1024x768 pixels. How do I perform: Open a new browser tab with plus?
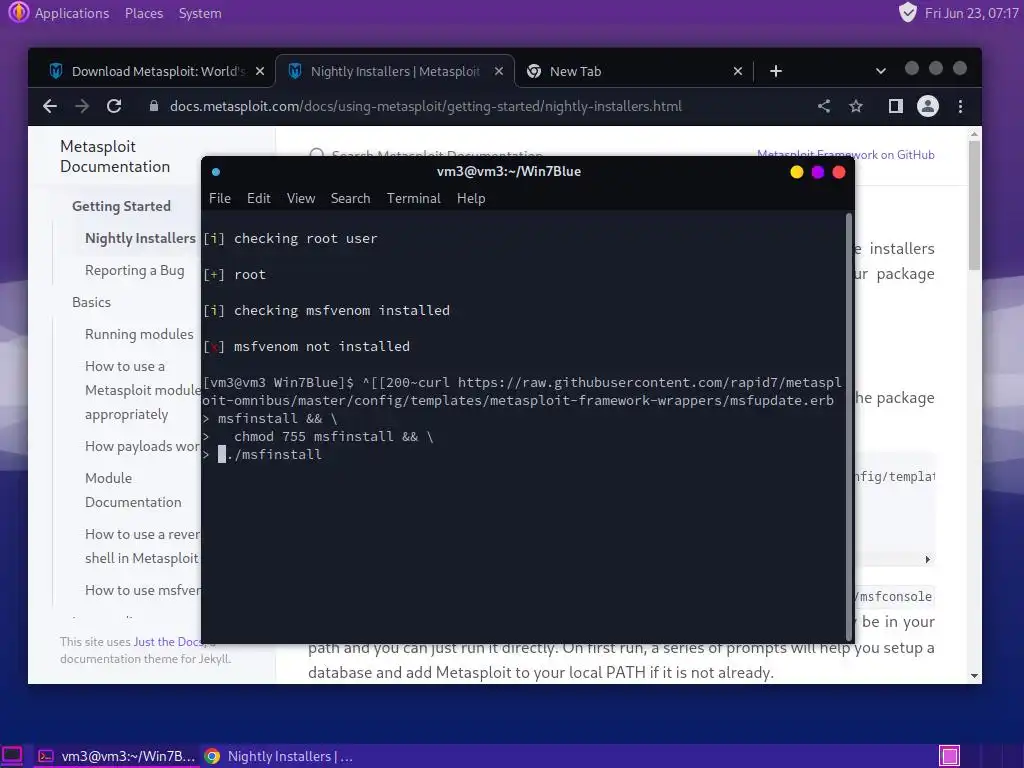(776, 71)
